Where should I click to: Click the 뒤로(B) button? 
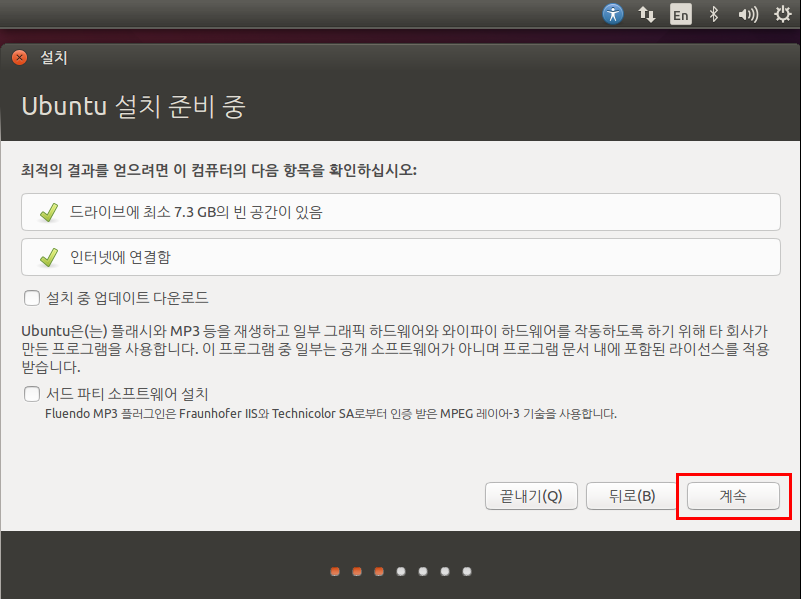631,496
